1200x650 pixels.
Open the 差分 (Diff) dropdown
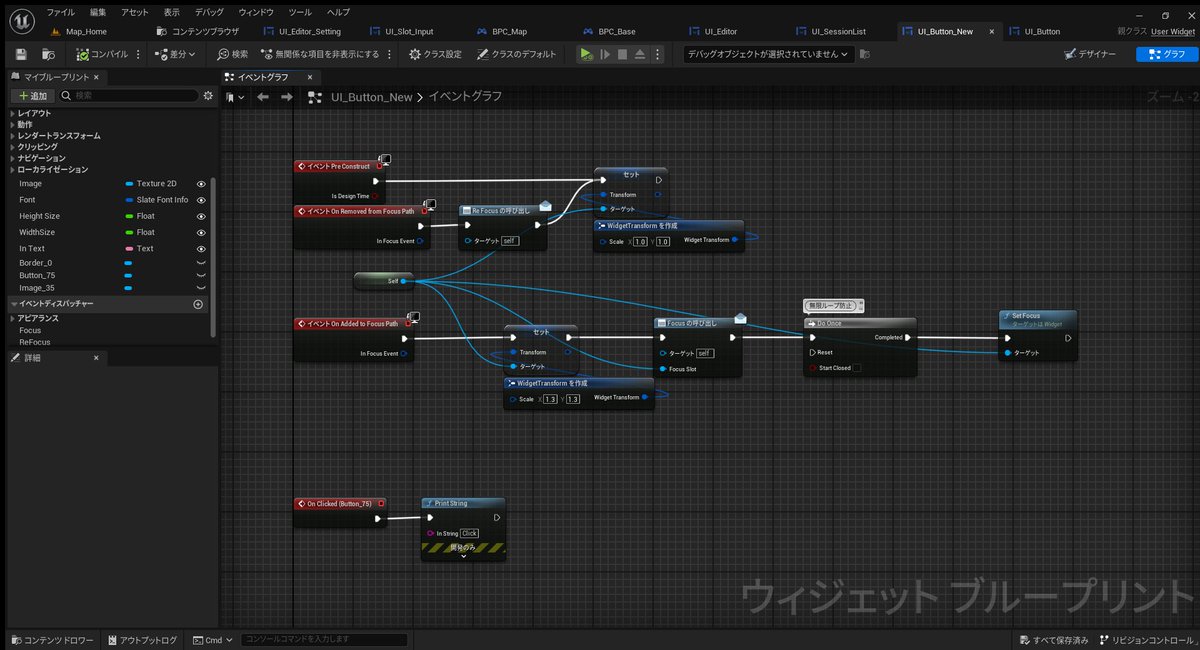click(176, 54)
